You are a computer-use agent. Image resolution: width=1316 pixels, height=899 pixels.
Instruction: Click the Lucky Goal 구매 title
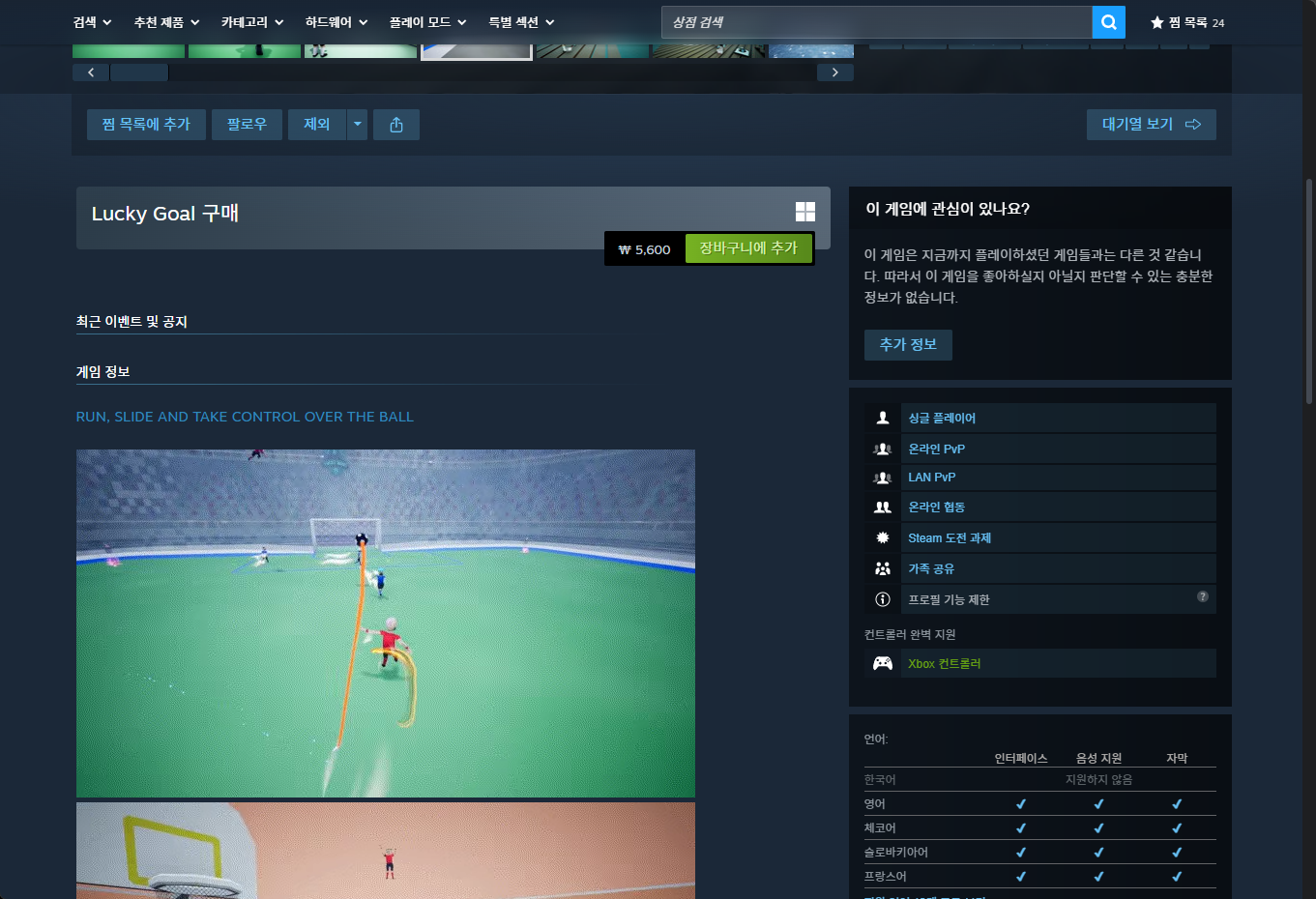click(165, 214)
